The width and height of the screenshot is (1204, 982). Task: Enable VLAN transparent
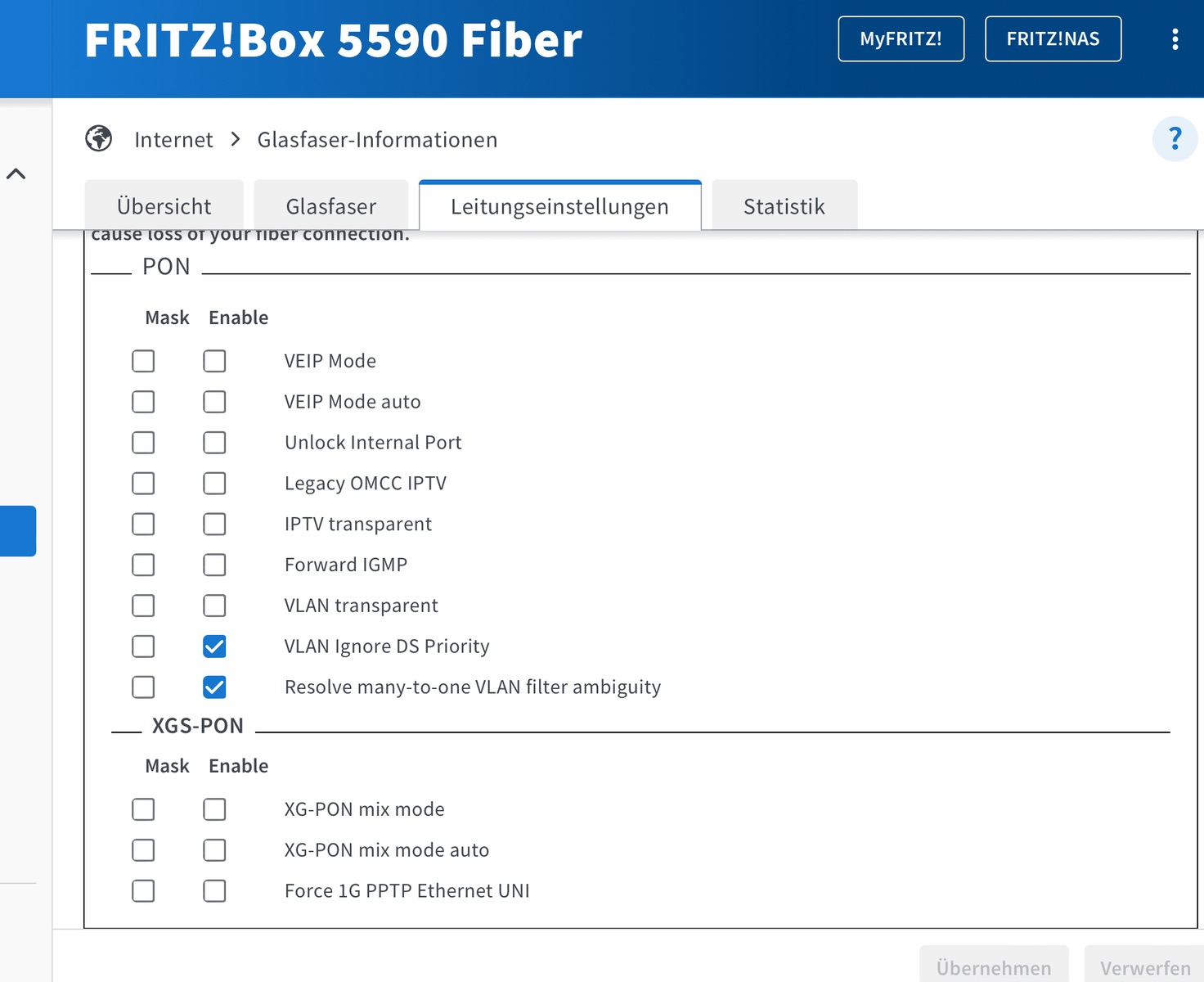coord(214,606)
